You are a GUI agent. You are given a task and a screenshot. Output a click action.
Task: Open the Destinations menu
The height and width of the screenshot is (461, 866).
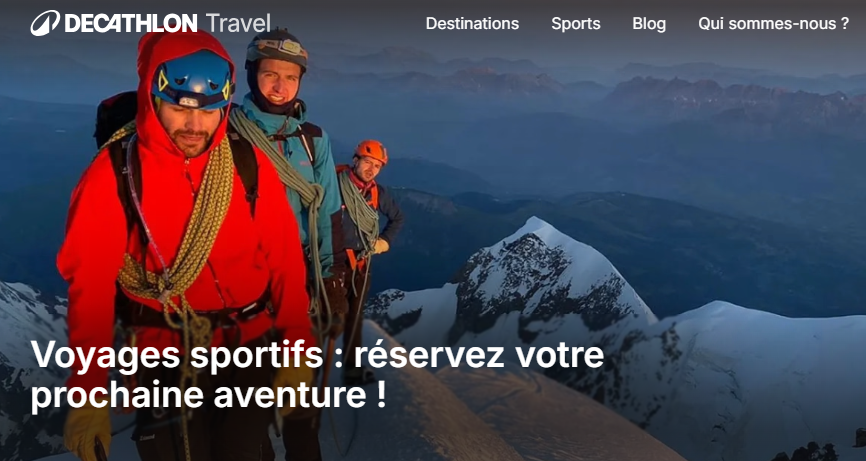[x=472, y=24]
